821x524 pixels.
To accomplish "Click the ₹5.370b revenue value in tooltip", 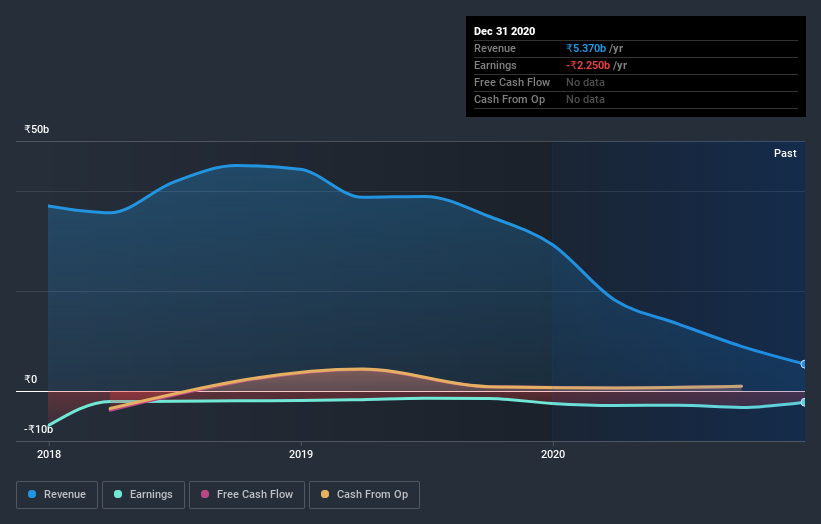I will click(586, 48).
